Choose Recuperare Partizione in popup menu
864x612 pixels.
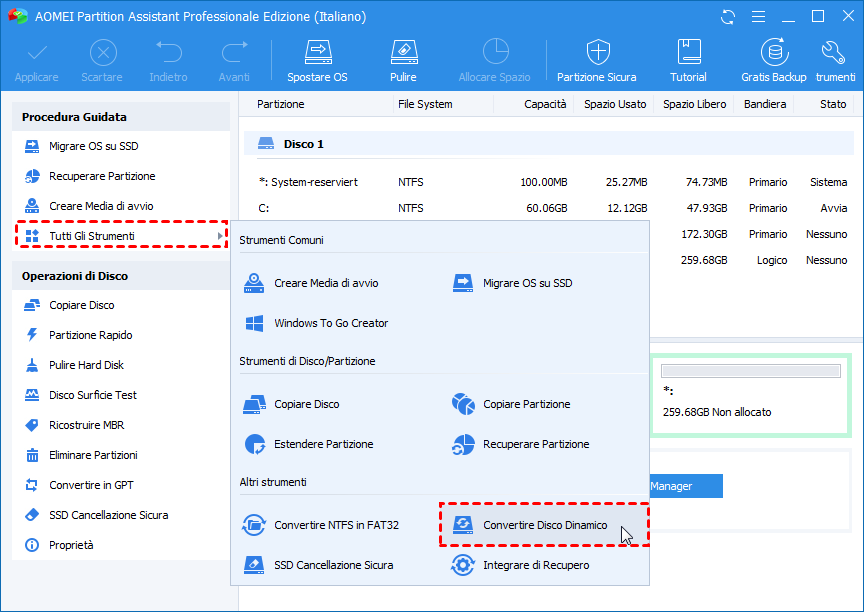[521, 444]
